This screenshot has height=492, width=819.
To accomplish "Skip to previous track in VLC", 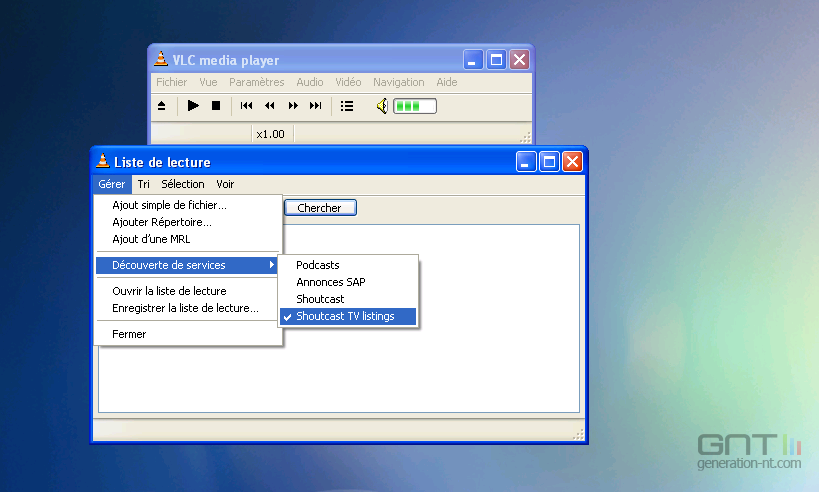I will 247,106.
